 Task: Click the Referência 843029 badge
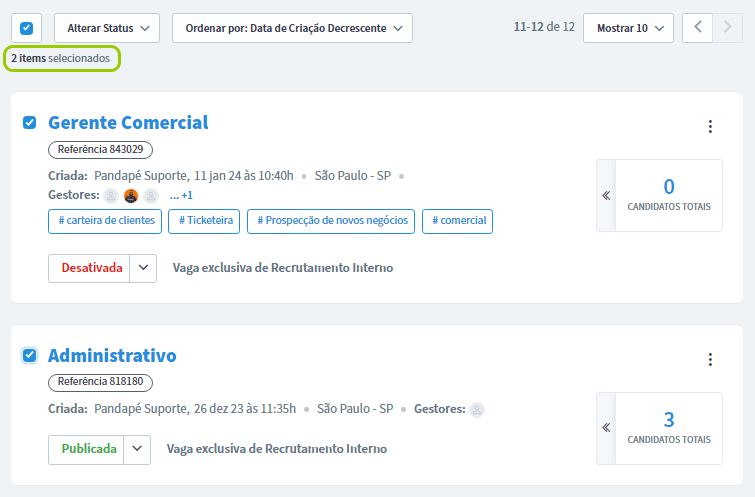coord(100,149)
